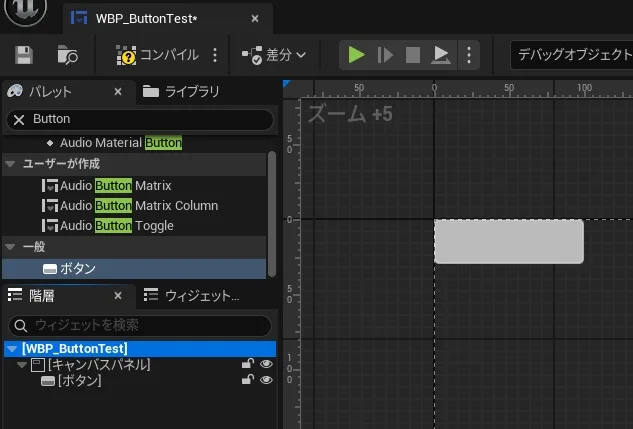Click the ウィジェットを検索 search field
The width and height of the screenshot is (633, 429).
(x=140, y=325)
